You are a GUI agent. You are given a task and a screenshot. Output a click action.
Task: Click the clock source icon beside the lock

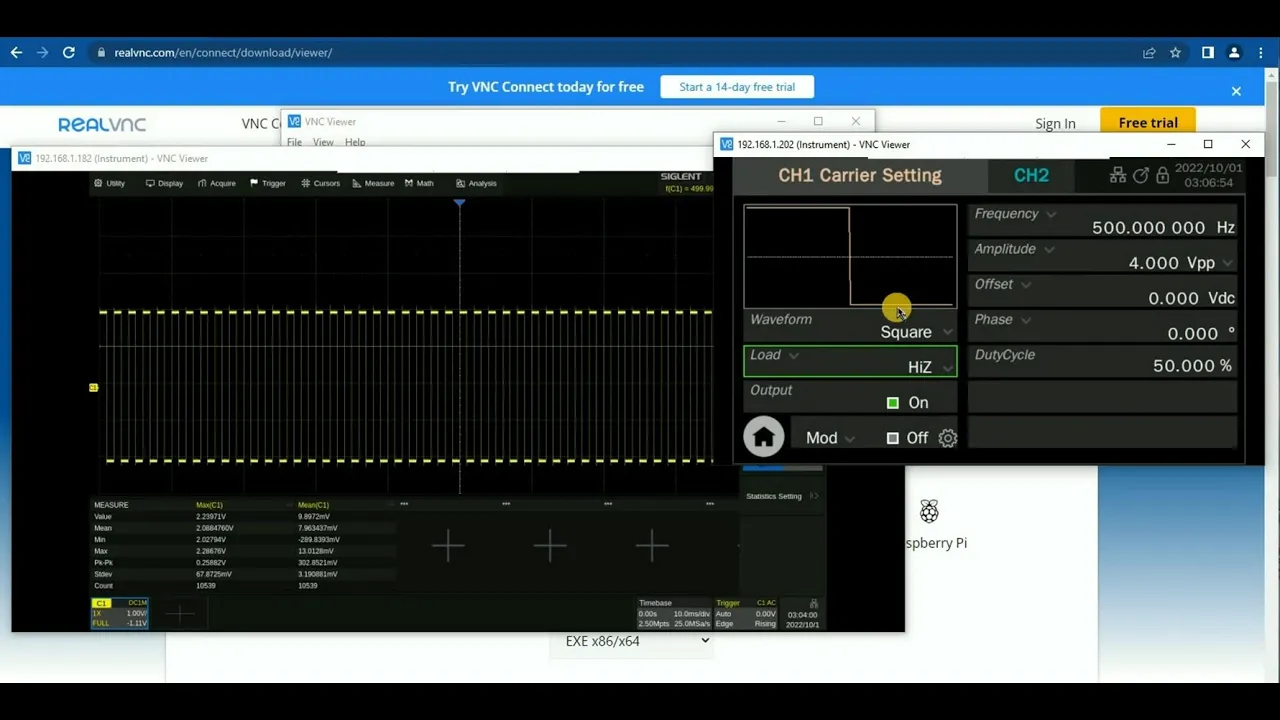(x=1140, y=175)
